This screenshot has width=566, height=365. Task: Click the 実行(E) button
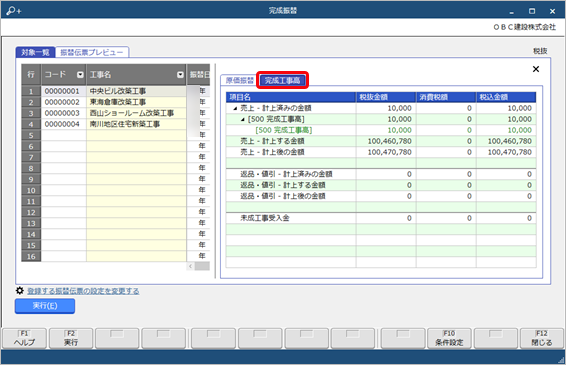45,306
